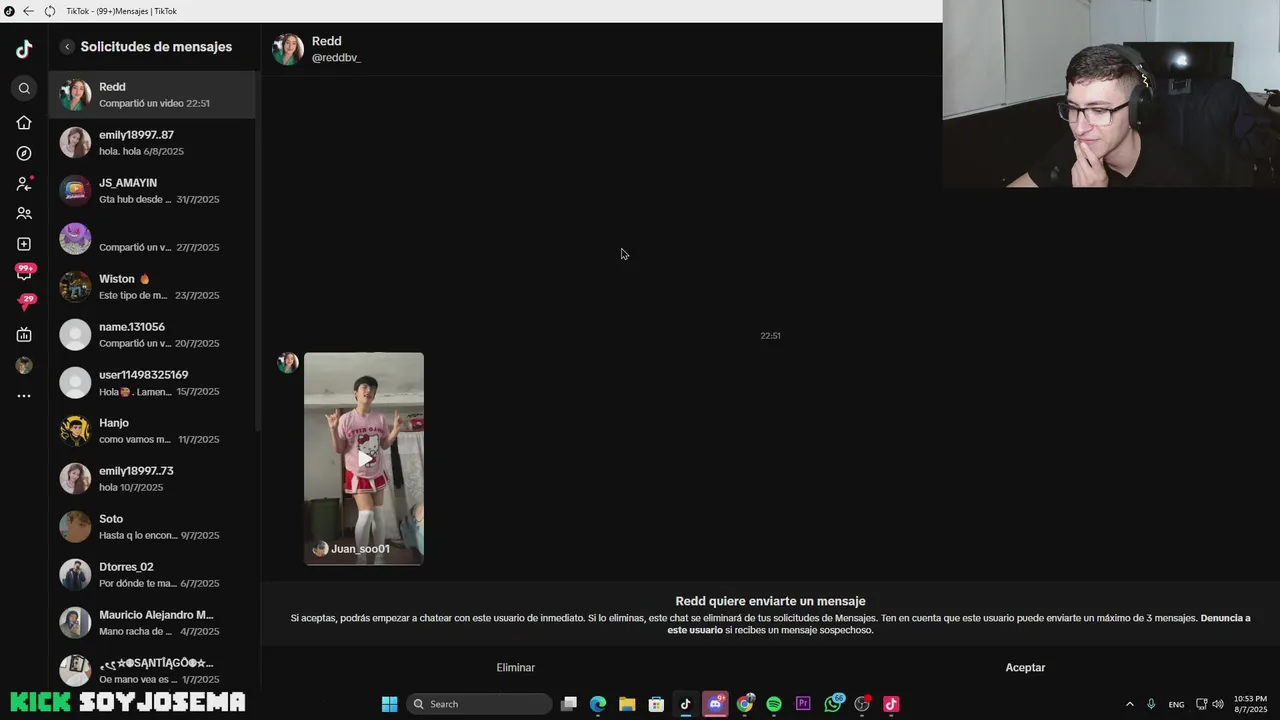The width and height of the screenshot is (1280, 720).
Task: Open the red TikTok taskbar icon
Action: click(x=891, y=704)
